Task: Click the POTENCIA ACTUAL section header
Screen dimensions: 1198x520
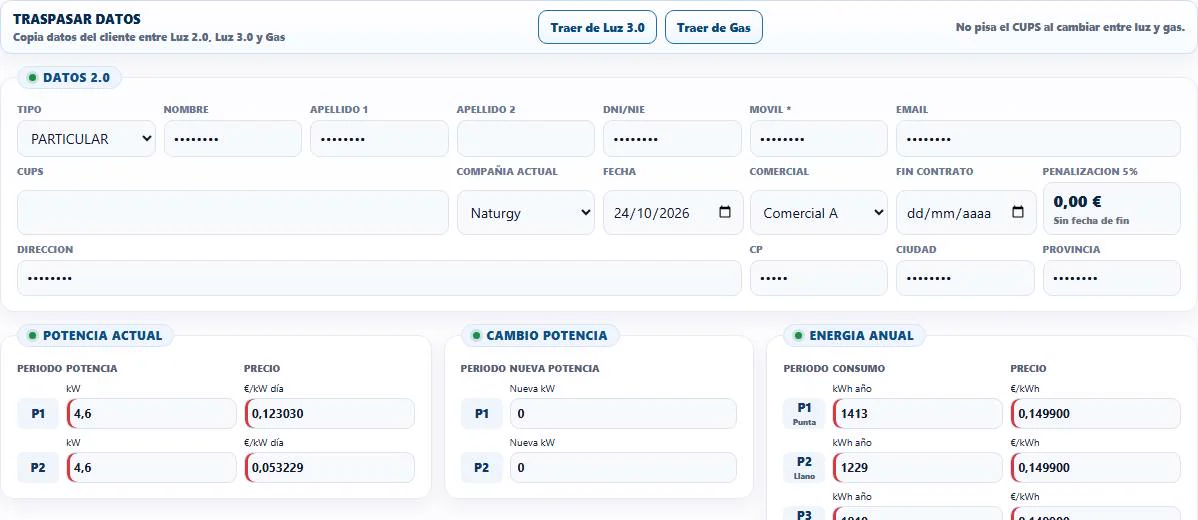Action: tap(95, 335)
